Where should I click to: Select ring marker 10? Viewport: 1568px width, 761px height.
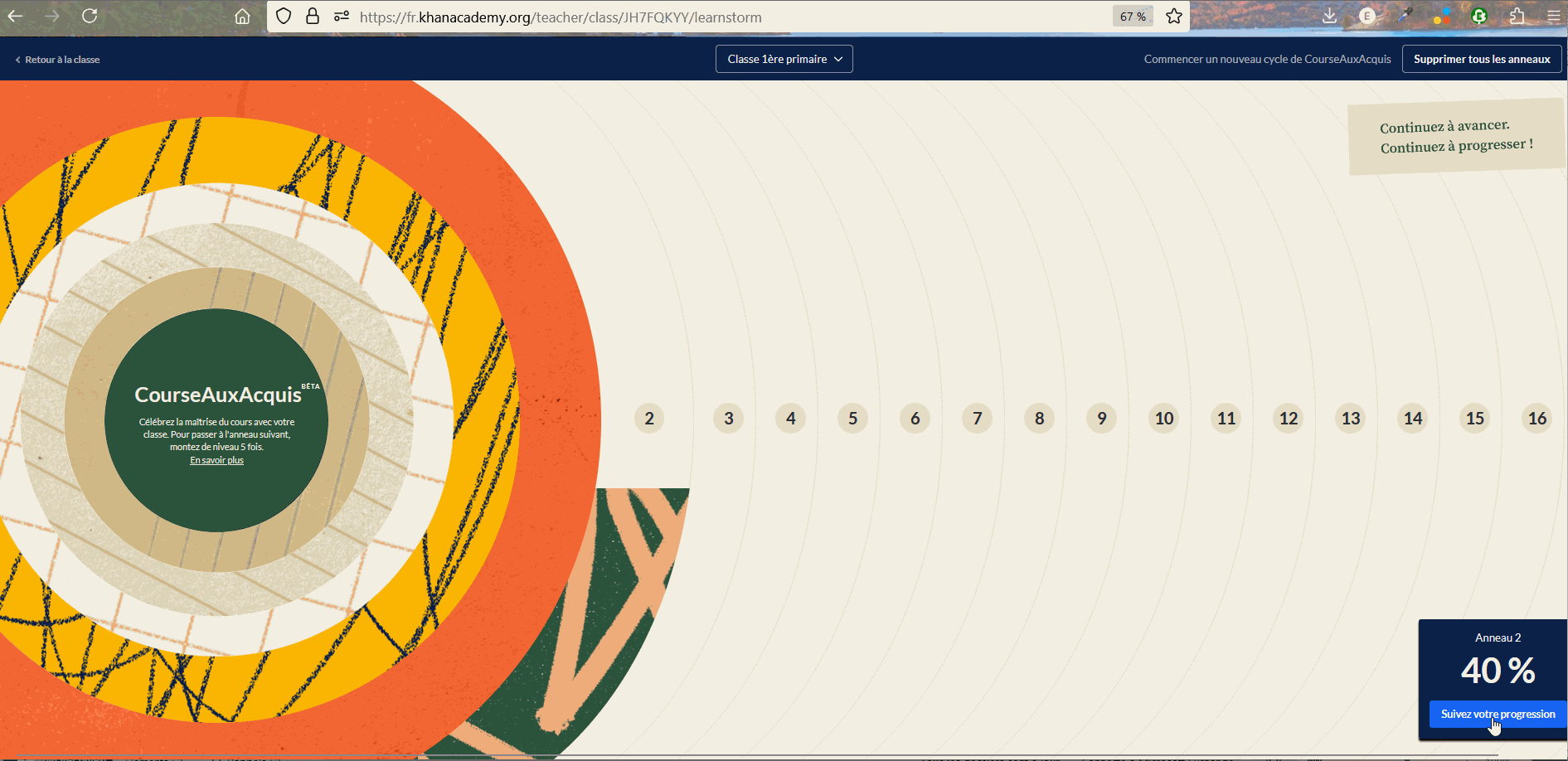coord(1164,419)
